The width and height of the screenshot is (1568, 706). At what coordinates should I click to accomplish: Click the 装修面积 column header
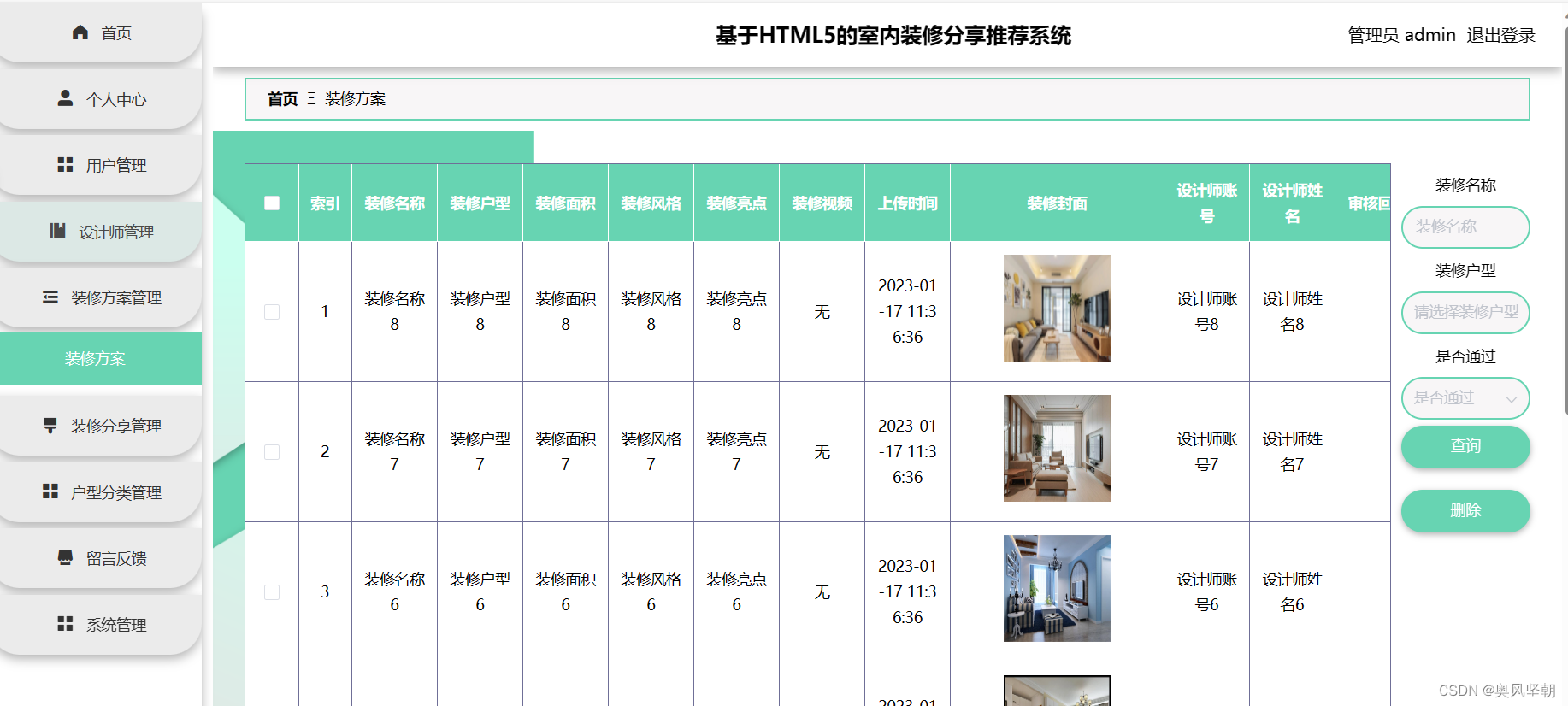point(565,203)
